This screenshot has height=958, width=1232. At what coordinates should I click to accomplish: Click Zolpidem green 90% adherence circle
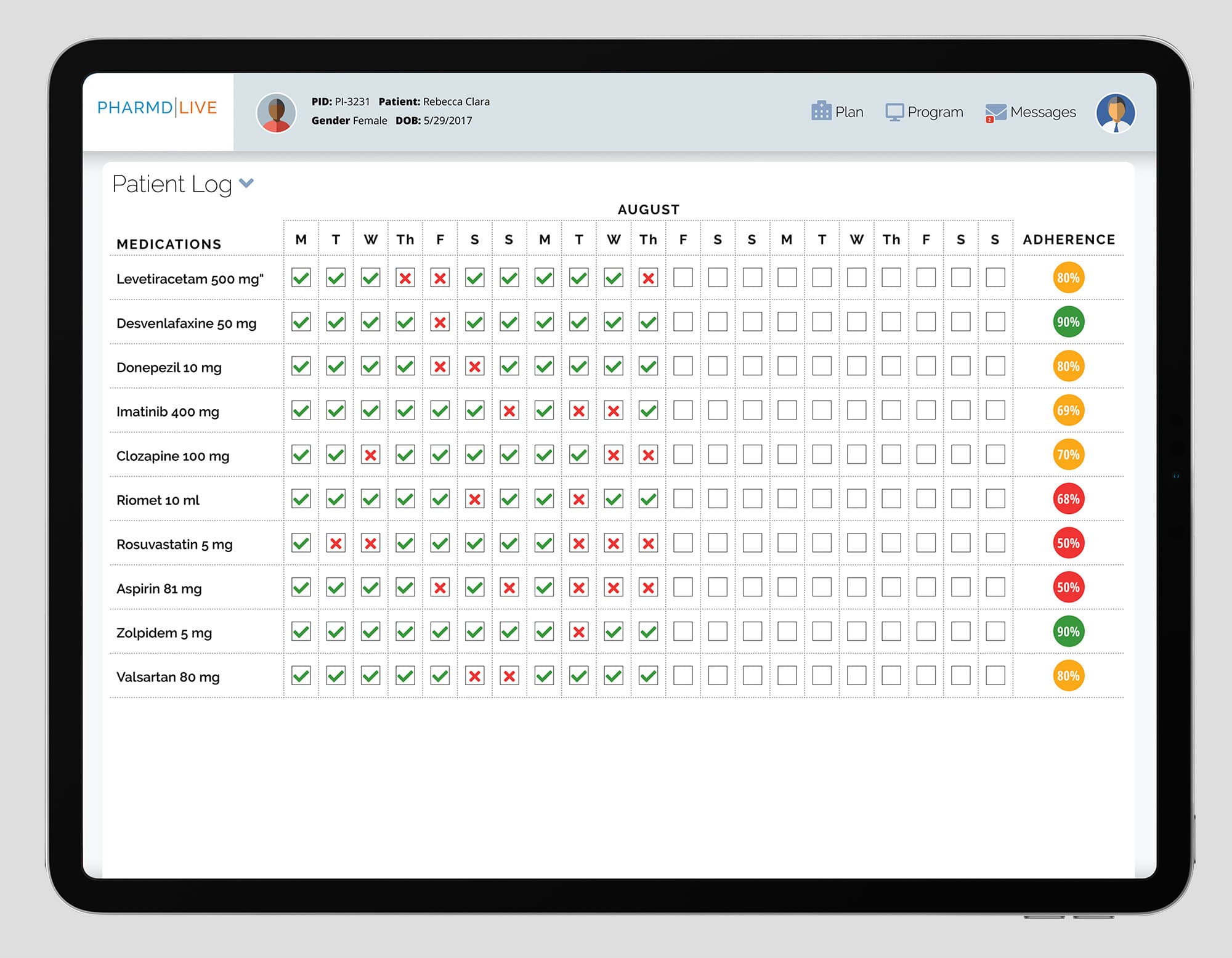[1068, 631]
